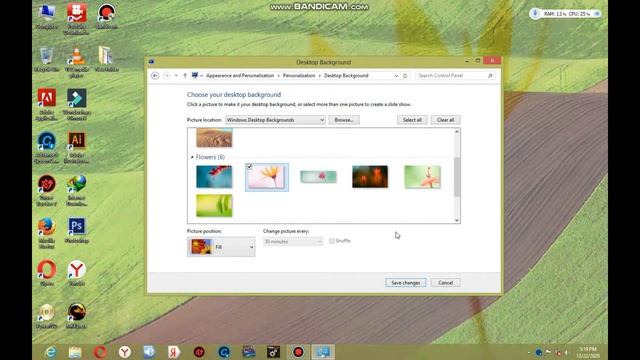Open Mortal Kombat desktop shortcut

(x=76, y=316)
